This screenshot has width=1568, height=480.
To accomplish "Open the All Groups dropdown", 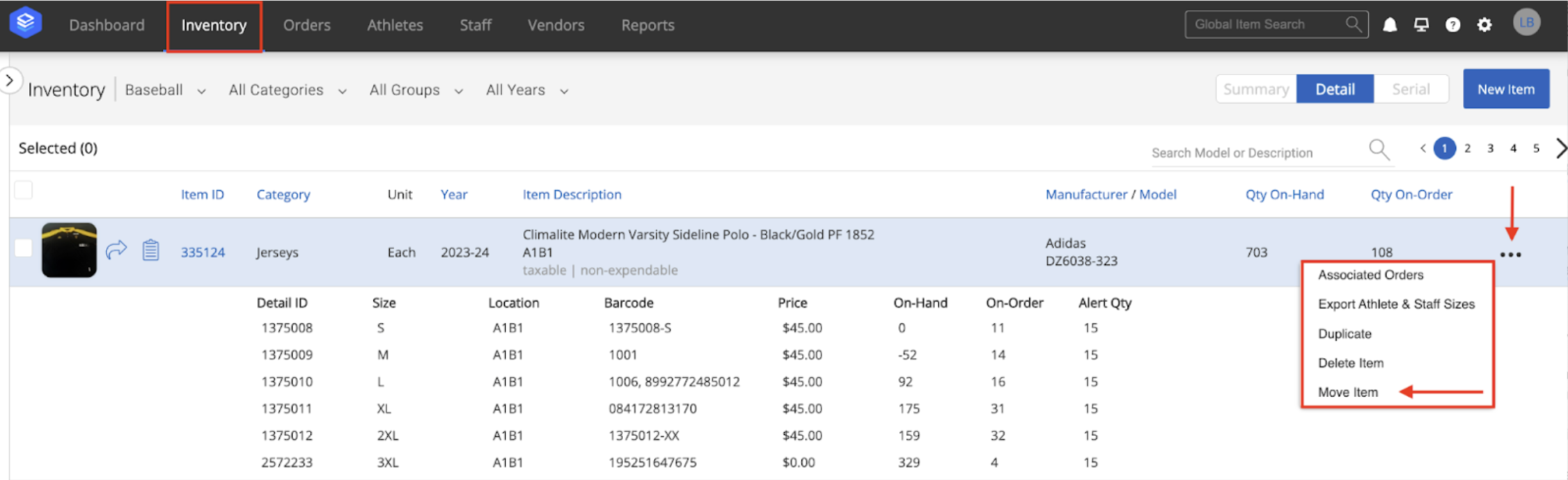I will (x=416, y=90).
